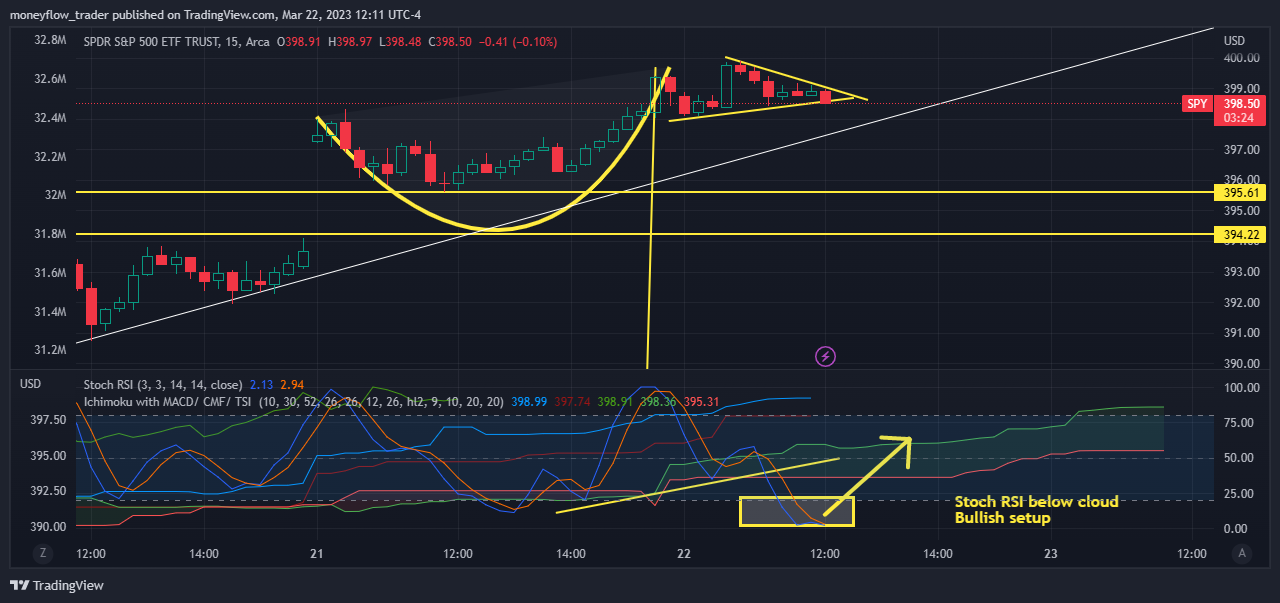Viewport: 1280px width, 603px height.
Task: Click the low value L398.48 in legend
Action: pos(400,42)
